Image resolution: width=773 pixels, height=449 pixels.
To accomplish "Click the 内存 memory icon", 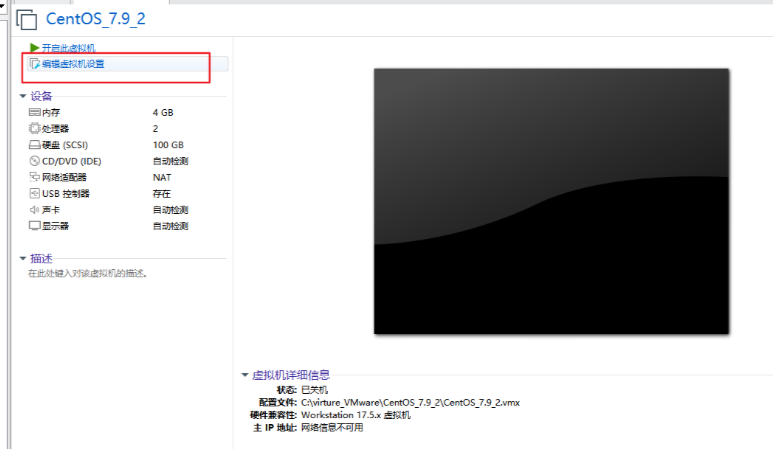I will 35,112.
